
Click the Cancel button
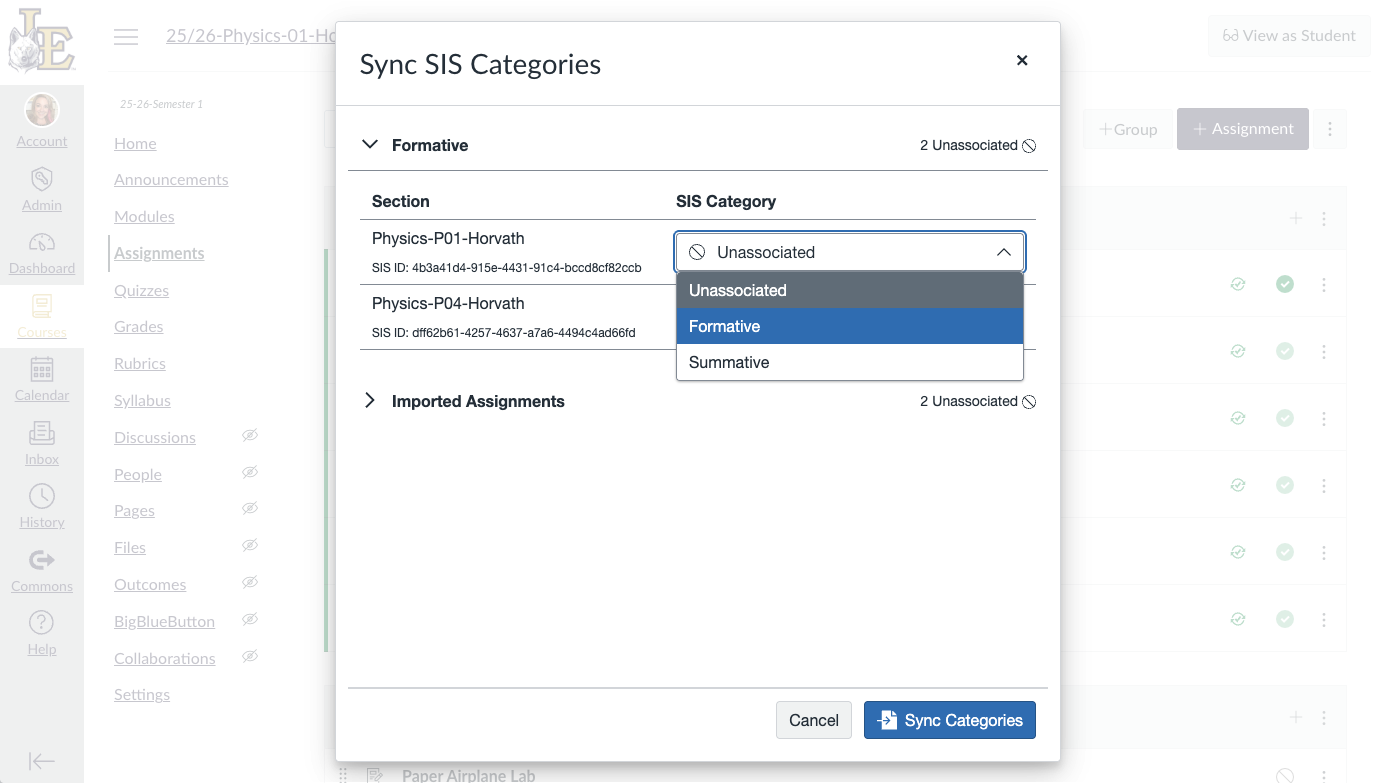[814, 720]
